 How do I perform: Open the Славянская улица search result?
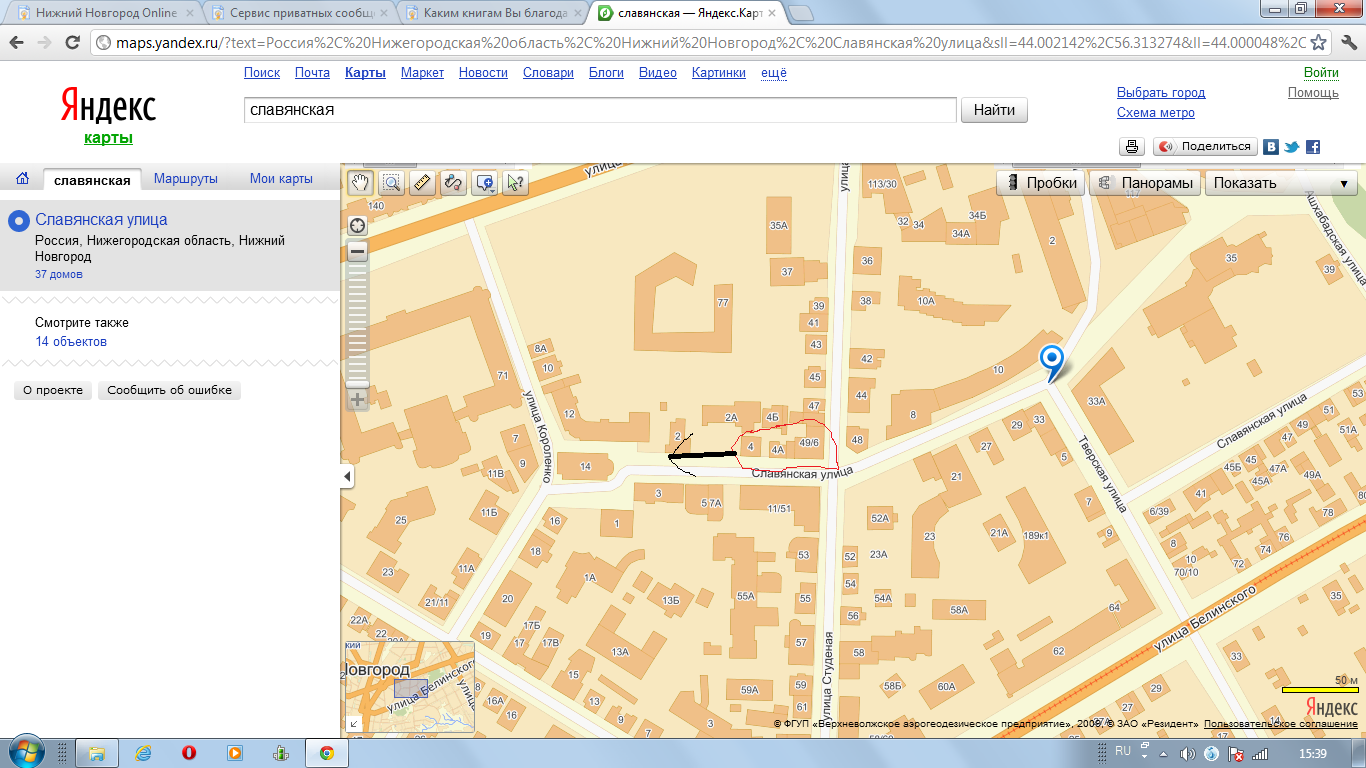pos(101,219)
